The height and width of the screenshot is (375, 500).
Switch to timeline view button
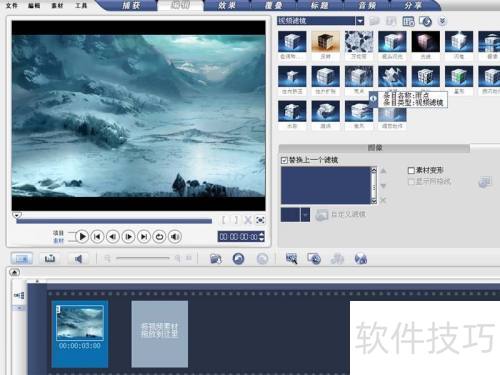(50, 259)
